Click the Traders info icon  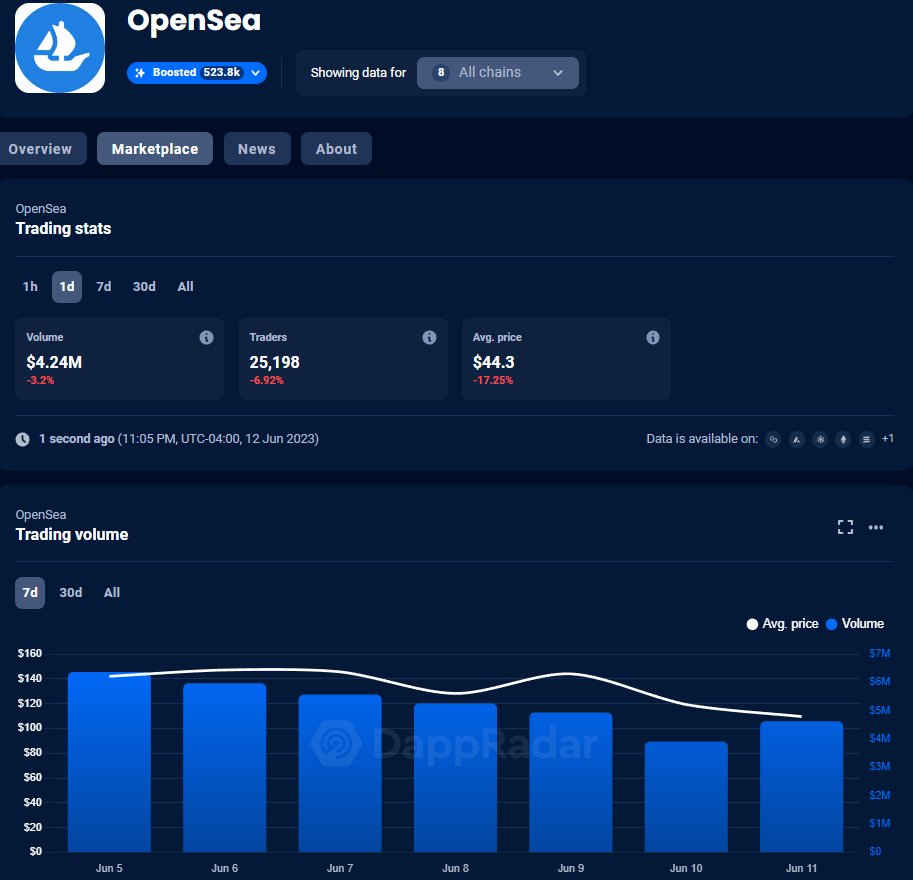(429, 337)
